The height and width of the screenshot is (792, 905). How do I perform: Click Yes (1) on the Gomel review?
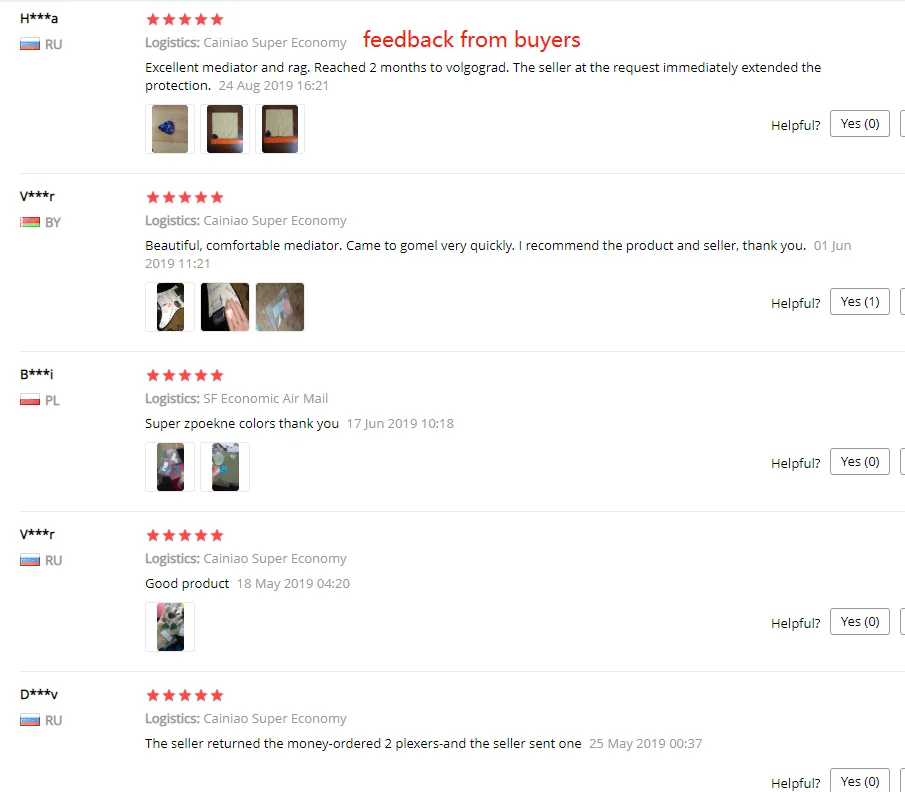[859, 301]
